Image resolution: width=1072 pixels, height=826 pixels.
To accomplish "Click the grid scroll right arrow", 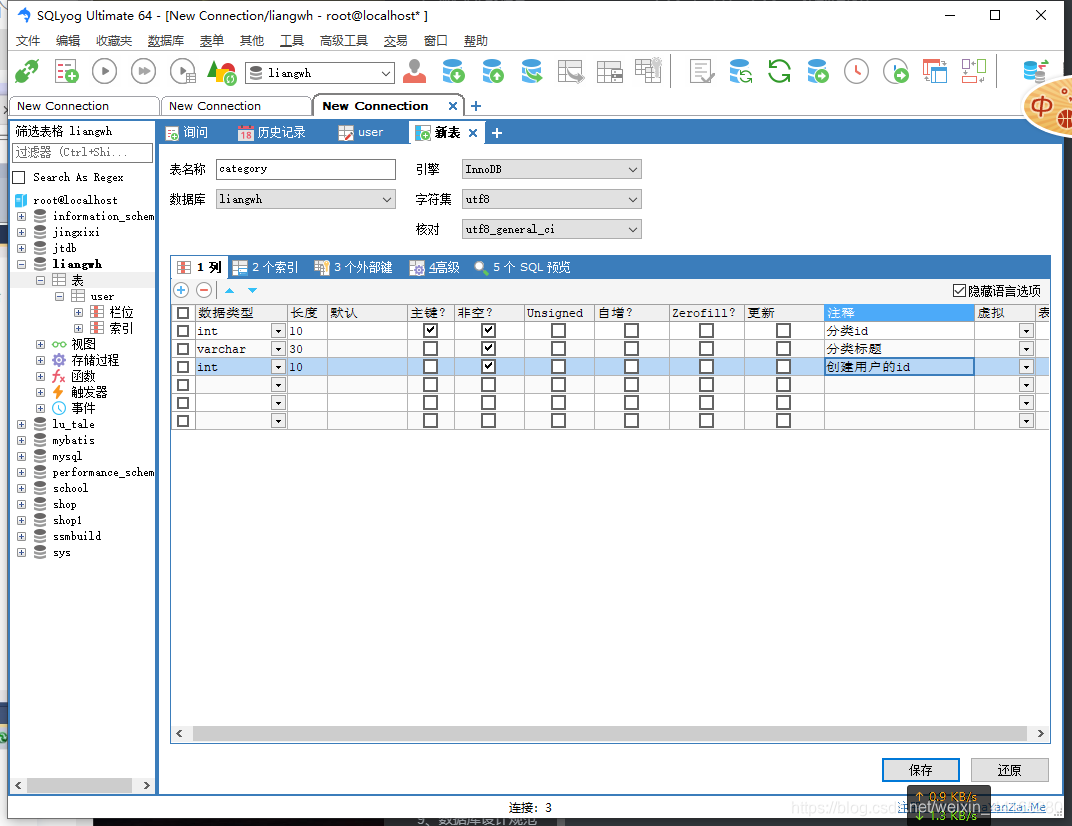I will click(x=1040, y=734).
